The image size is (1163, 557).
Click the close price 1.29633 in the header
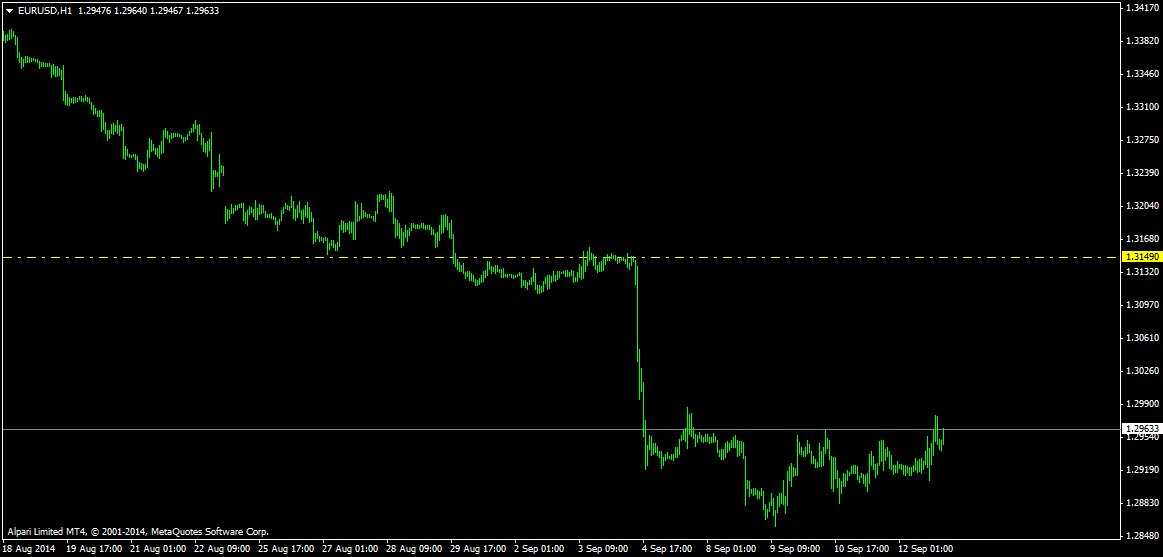pos(203,11)
